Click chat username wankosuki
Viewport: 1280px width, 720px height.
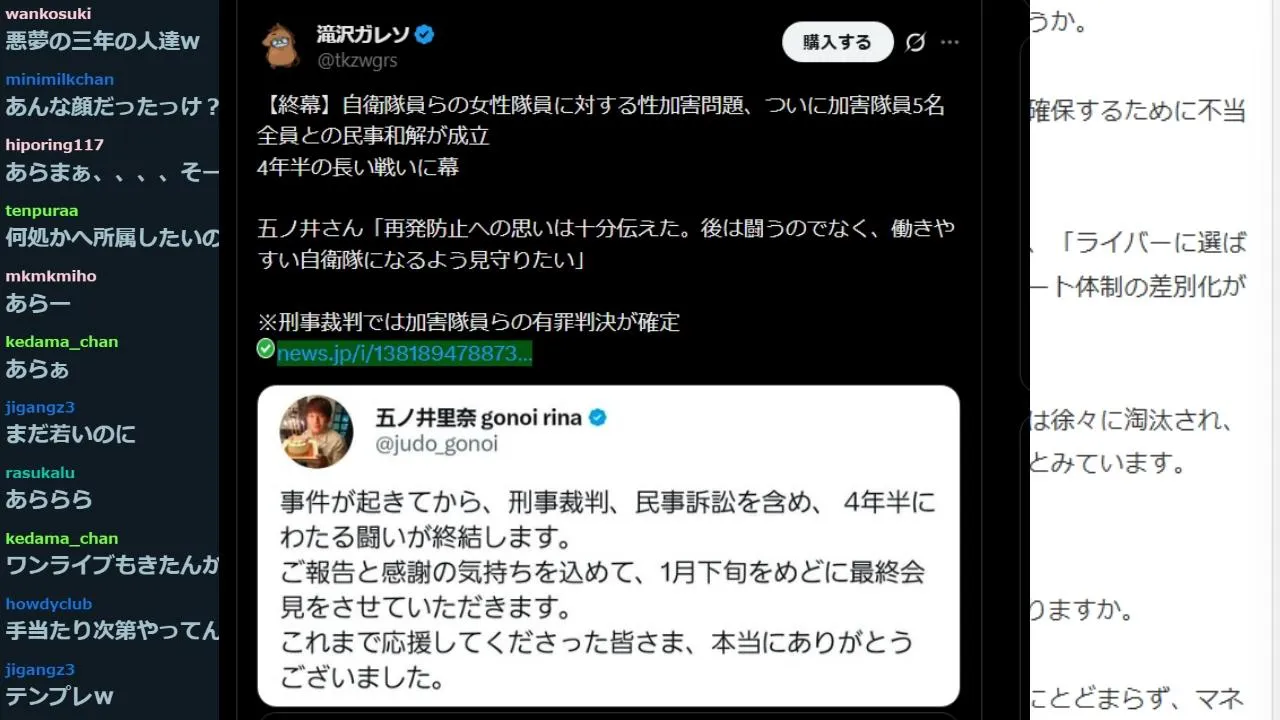[x=48, y=14]
